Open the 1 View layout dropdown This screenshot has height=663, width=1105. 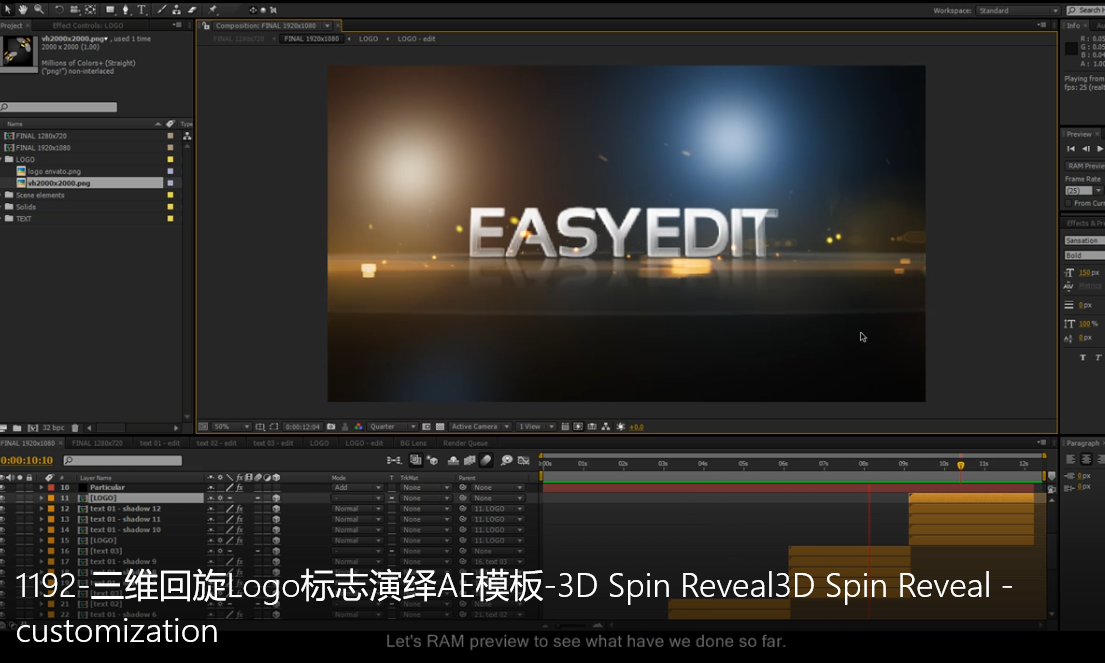tap(536, 426)
